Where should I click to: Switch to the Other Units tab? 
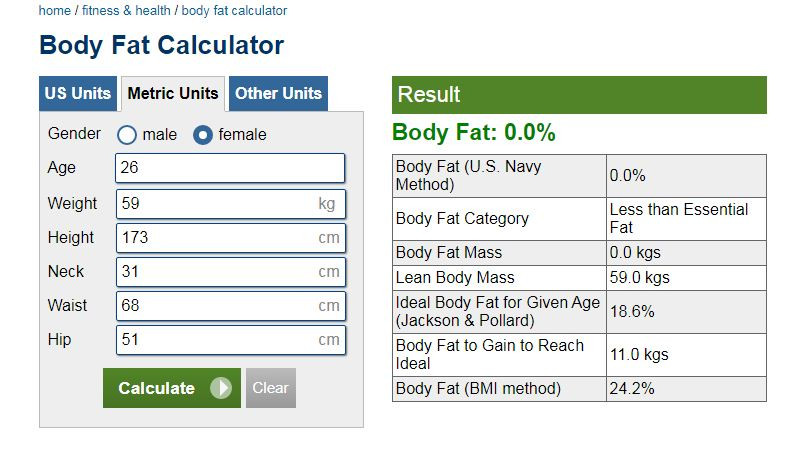coord(278,93)
